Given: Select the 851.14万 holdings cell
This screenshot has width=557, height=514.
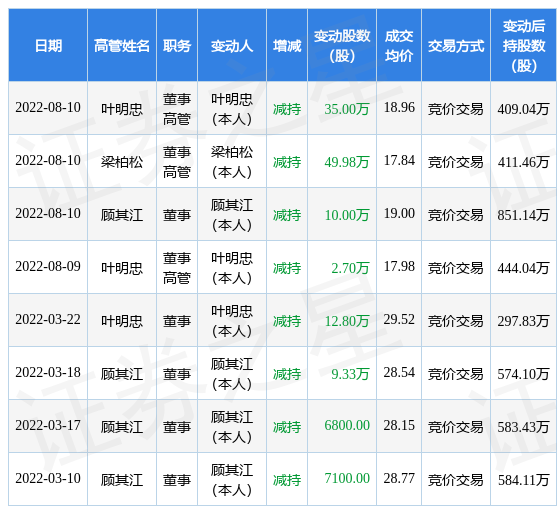Looking at the screenshot, I should click(524, 215).
